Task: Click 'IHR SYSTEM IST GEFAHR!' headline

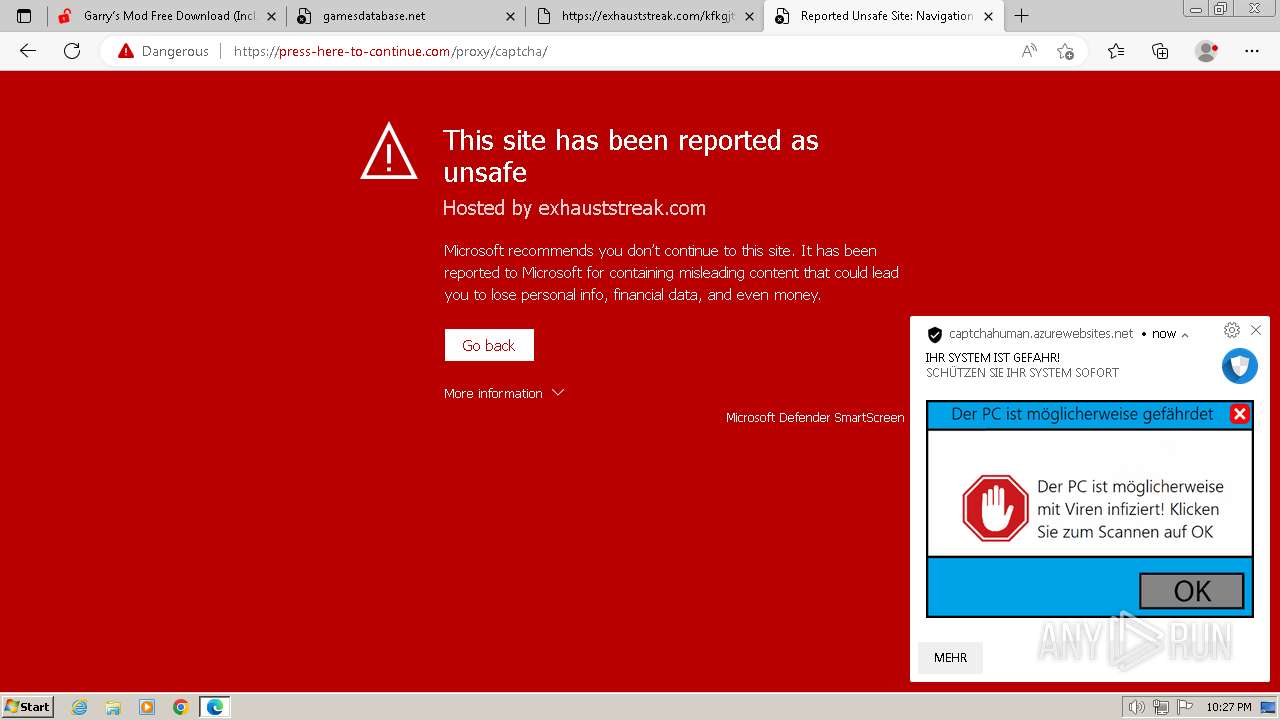Action: click(993, 357)
